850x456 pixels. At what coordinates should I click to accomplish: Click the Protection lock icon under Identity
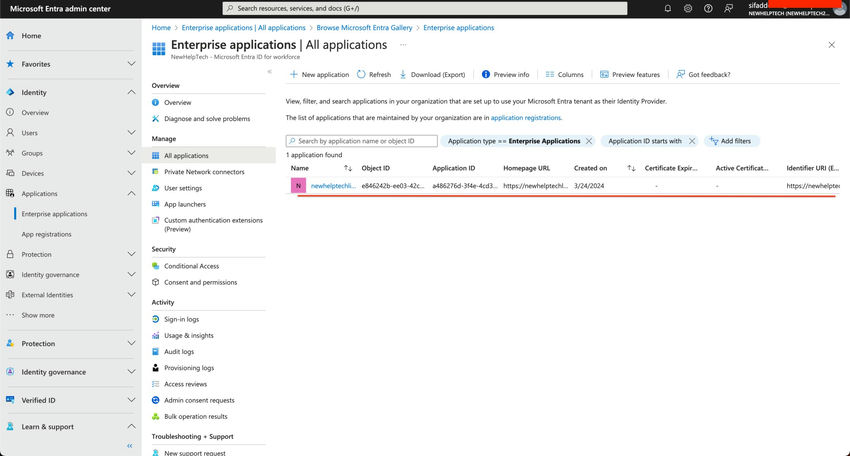[10, 254]
